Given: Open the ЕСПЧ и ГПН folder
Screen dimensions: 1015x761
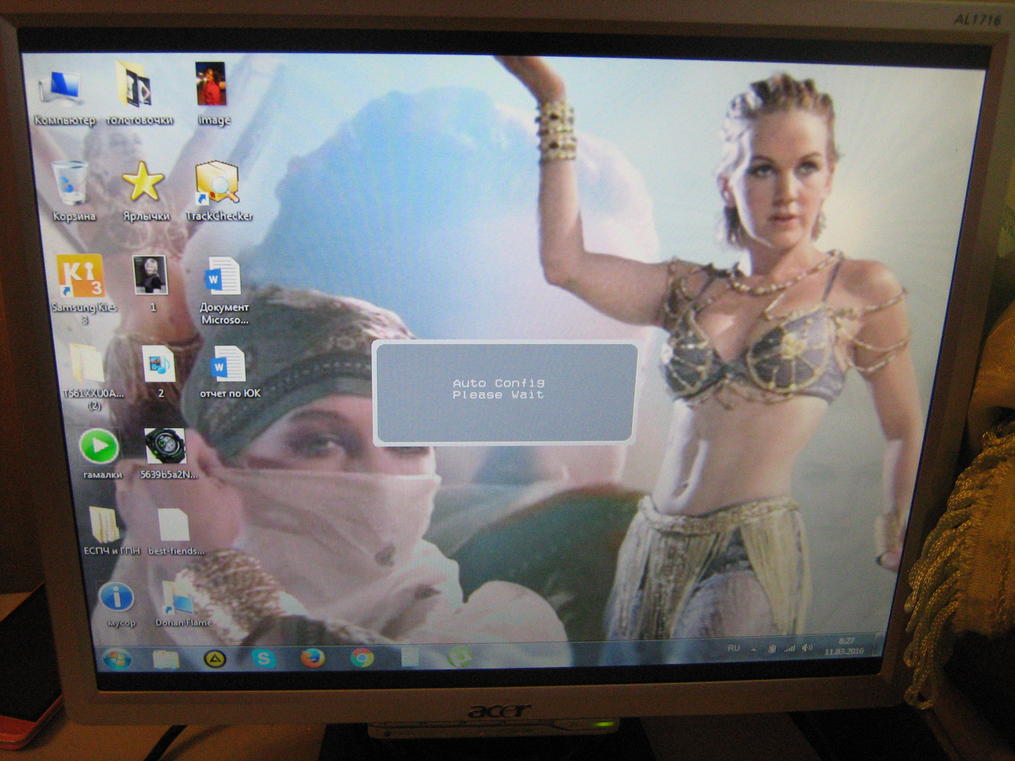Looking at the screenshot, I should tap(110, 531).
